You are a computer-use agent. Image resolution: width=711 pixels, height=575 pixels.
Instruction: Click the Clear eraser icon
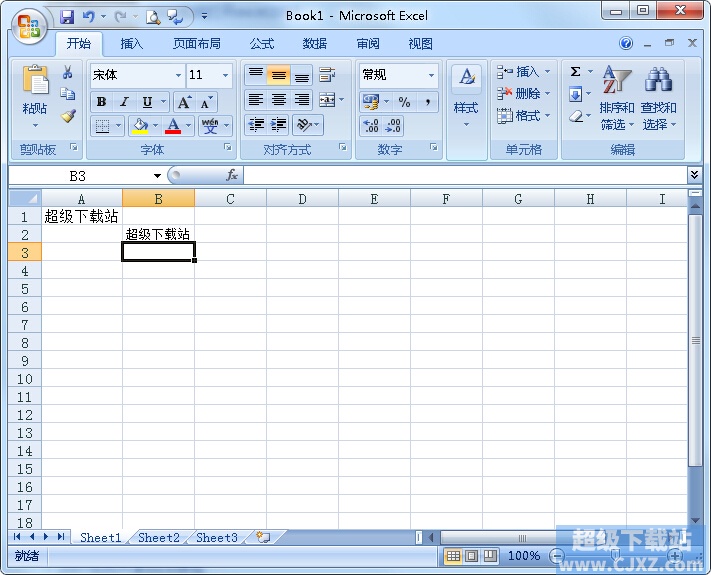(575, 116)
